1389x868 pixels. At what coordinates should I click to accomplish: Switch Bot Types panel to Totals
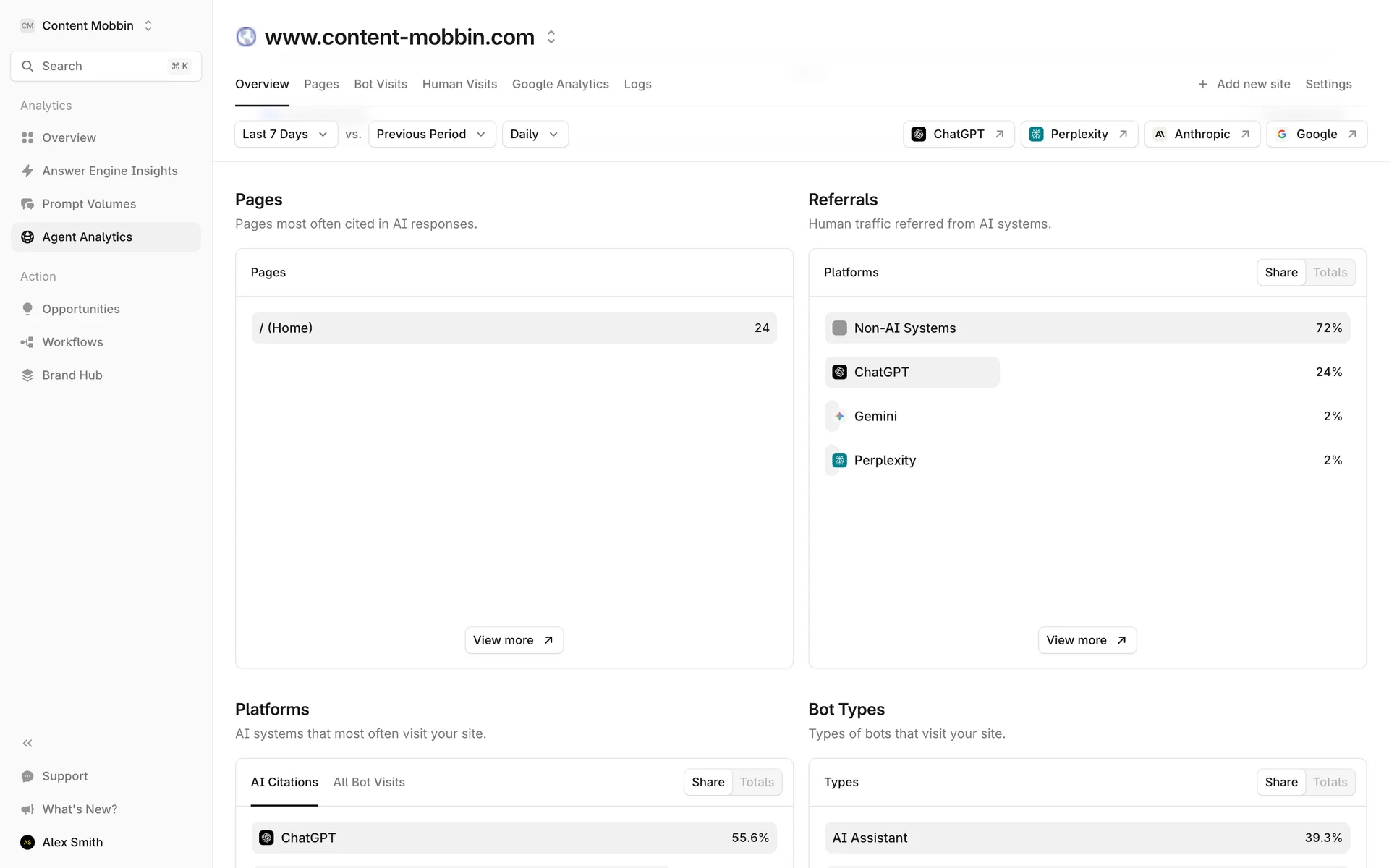coord(1330,782)
